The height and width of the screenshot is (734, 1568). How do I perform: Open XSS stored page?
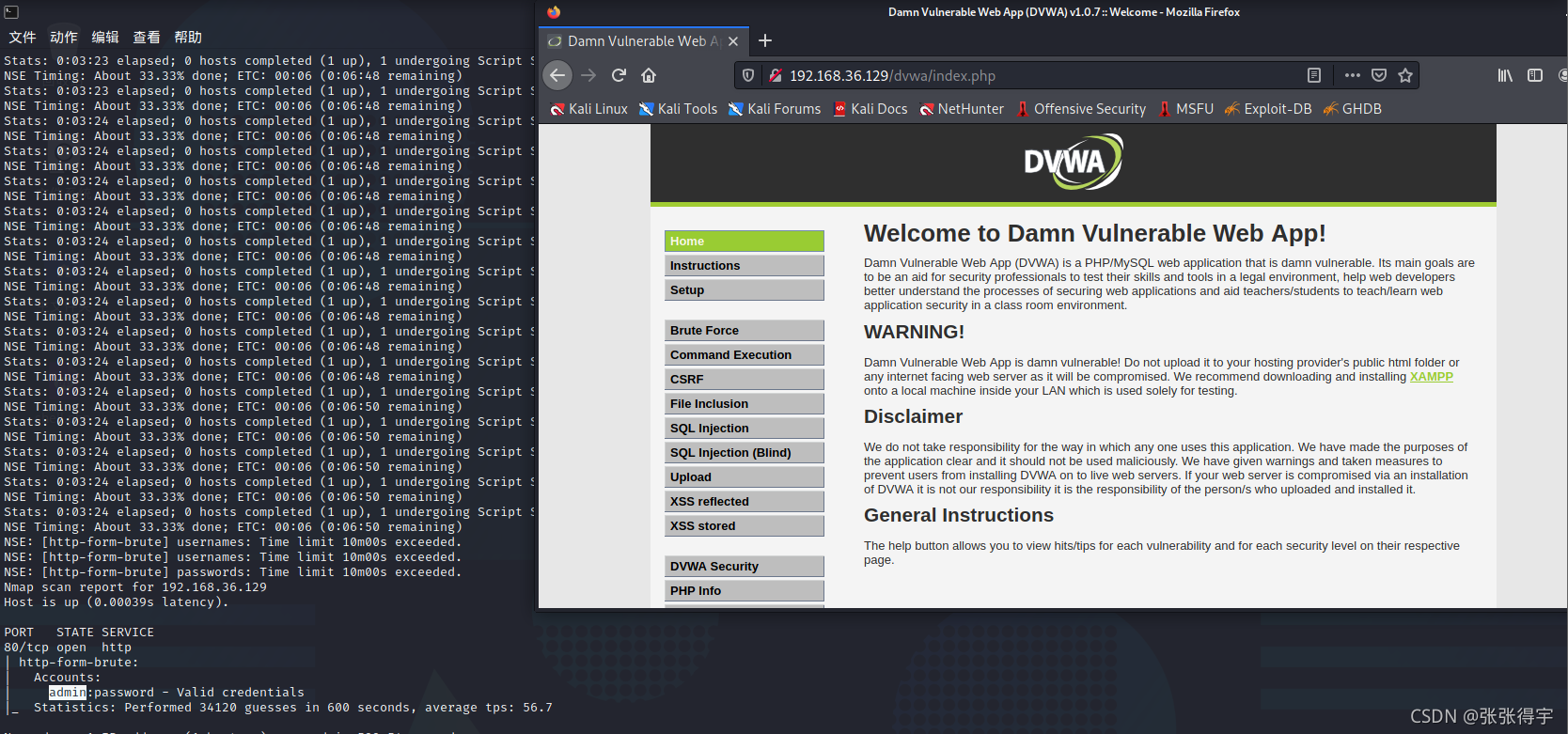745,526
